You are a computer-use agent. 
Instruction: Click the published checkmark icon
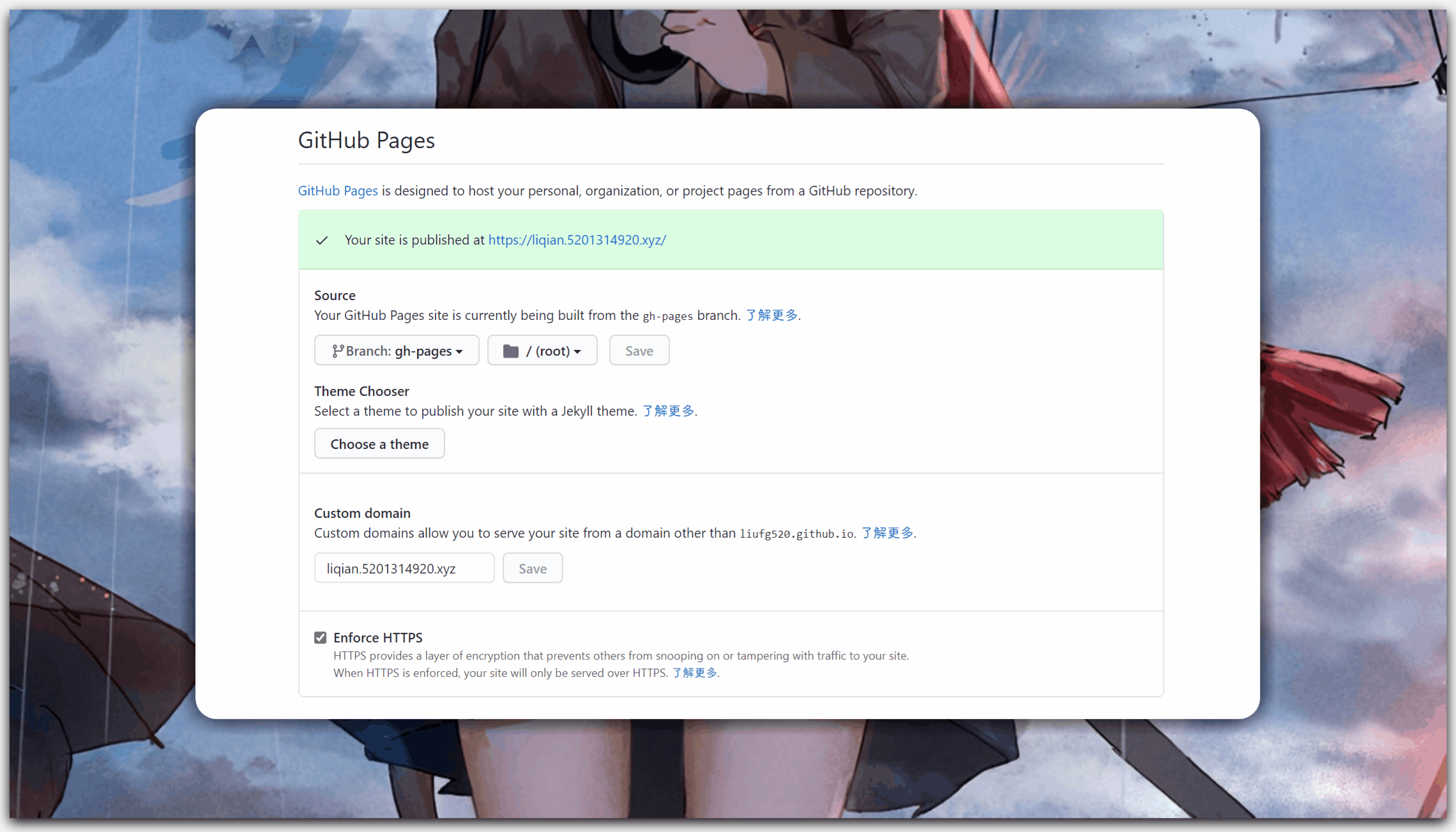coord(322,240)
